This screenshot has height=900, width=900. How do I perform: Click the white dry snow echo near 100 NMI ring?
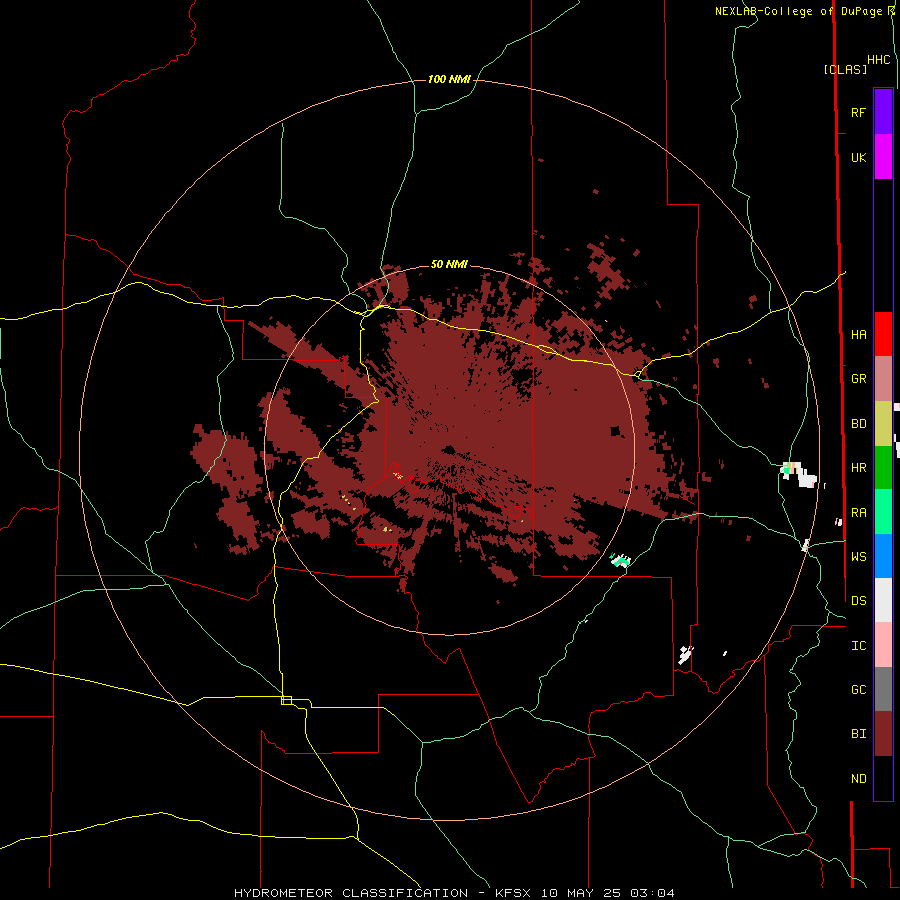click(x=800, y=474)
